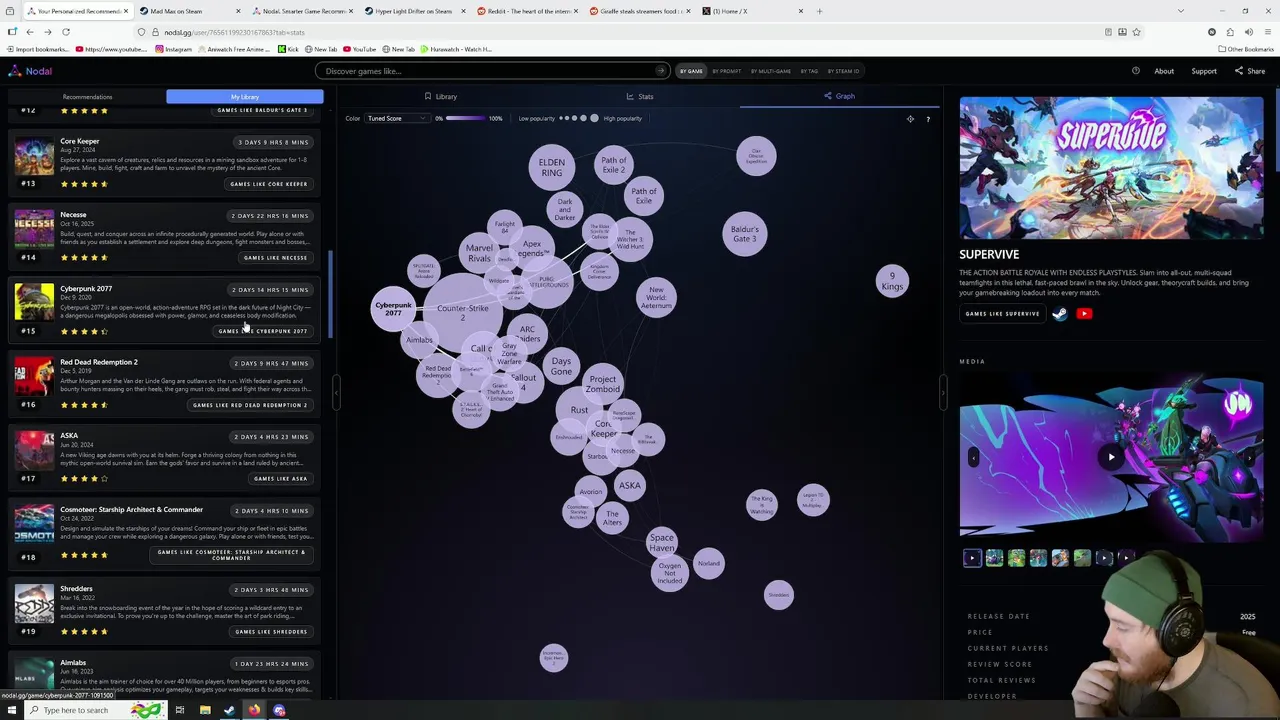
Task: Select second media thumbnail in strip
Action: (994, 558)
